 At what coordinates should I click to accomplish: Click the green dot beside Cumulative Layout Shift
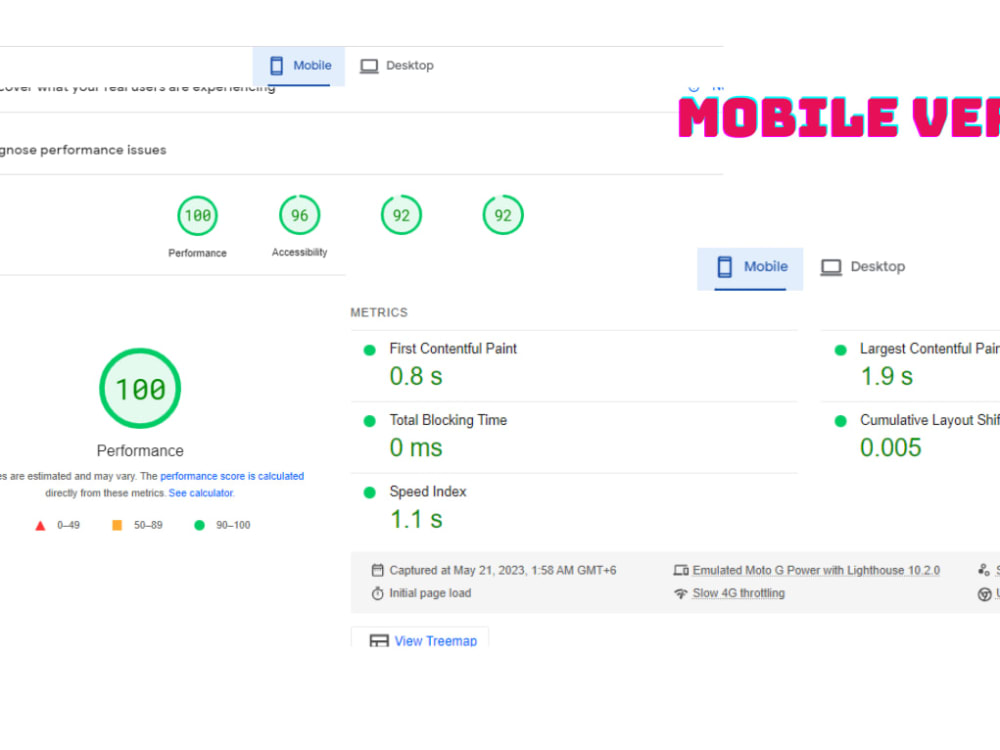[841, 421]
